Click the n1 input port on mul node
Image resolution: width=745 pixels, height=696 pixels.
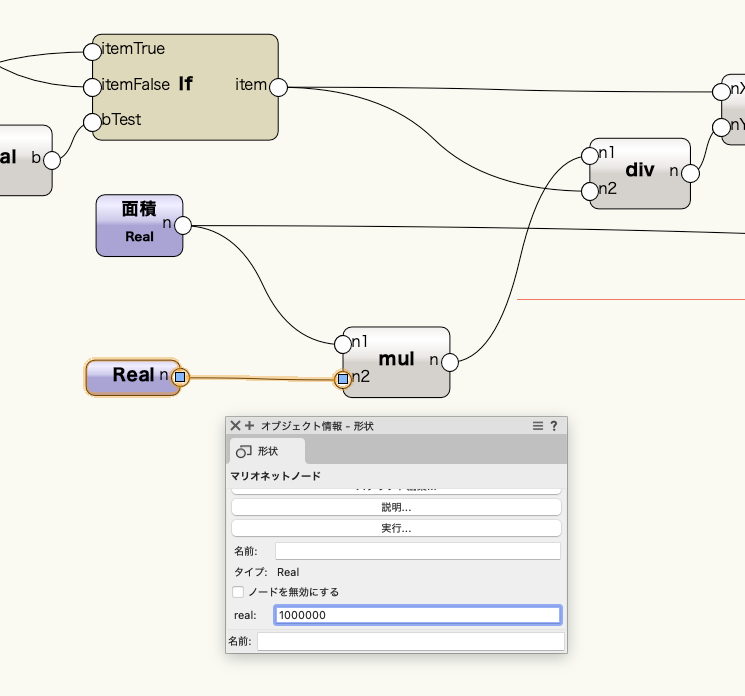tap(343, 344)
